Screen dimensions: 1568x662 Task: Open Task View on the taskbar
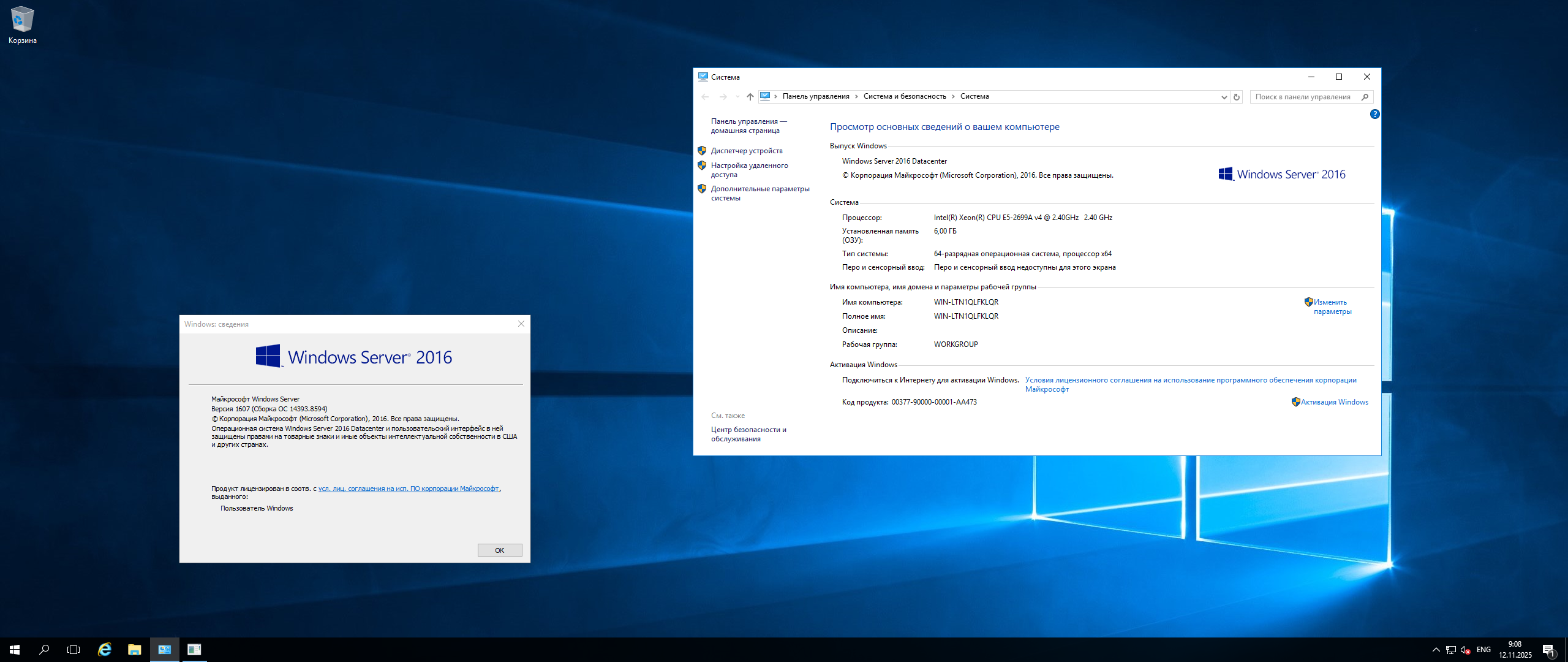pyautogui.click(x=73, y=649)
